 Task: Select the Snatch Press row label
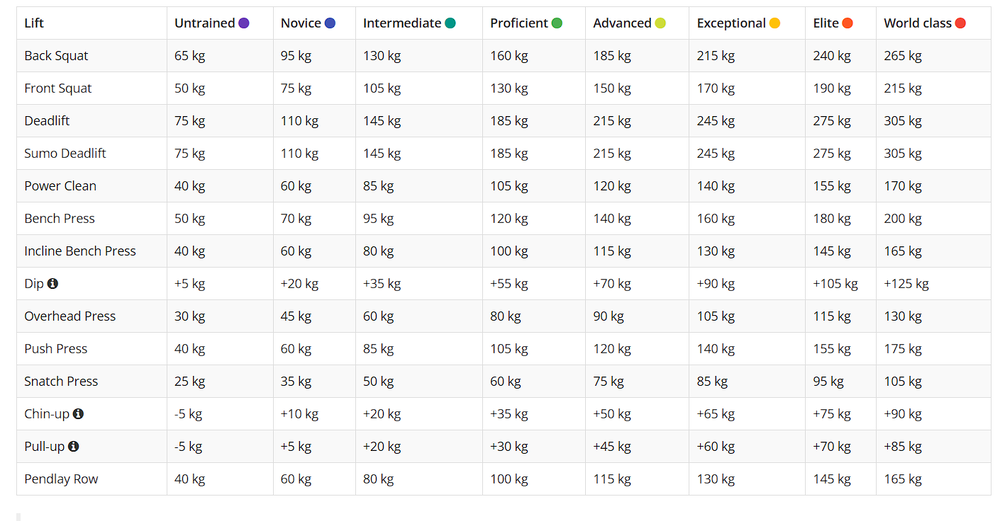point(60,381)
